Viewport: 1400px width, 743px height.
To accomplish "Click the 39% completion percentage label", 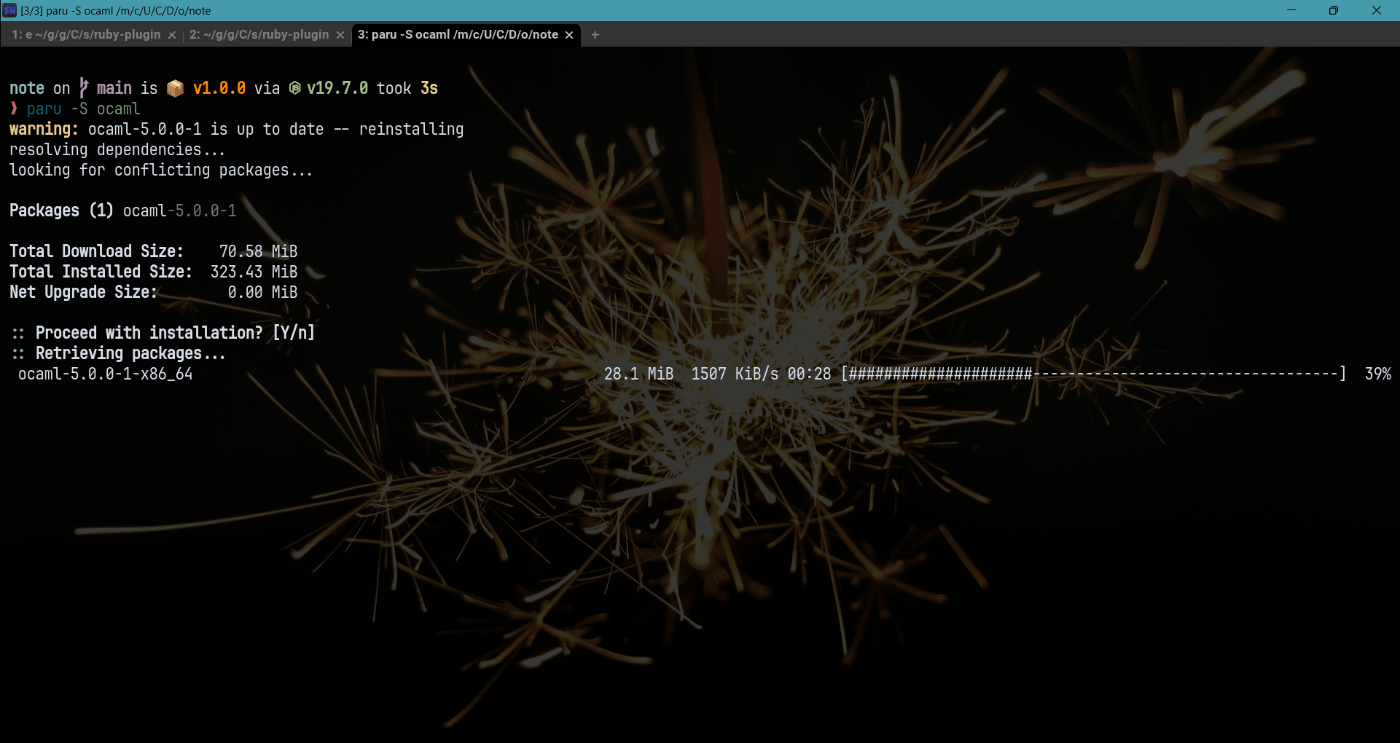I will (x=1379, y=373).
